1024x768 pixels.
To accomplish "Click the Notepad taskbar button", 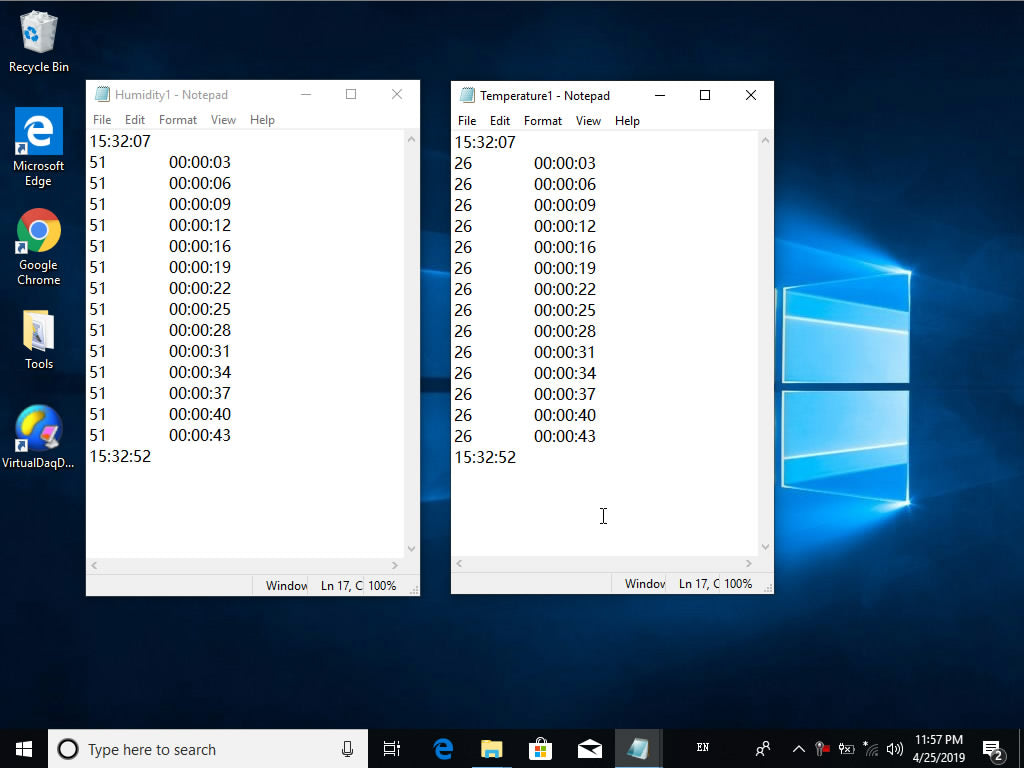I will click(639, 748).
